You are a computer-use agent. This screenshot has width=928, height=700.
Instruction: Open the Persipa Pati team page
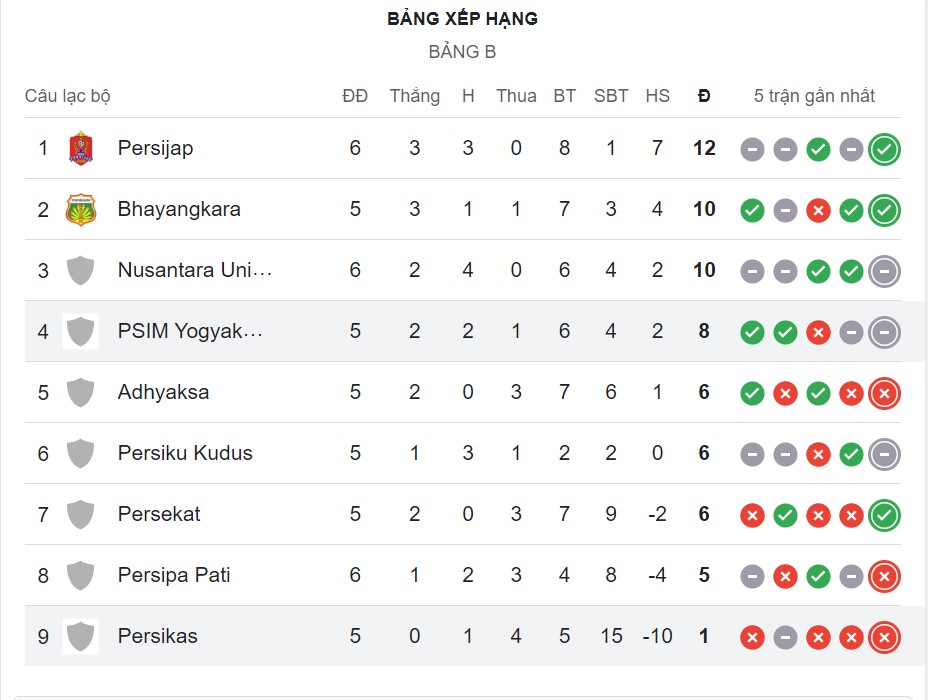pyautogui.click(x=175, y=575)
